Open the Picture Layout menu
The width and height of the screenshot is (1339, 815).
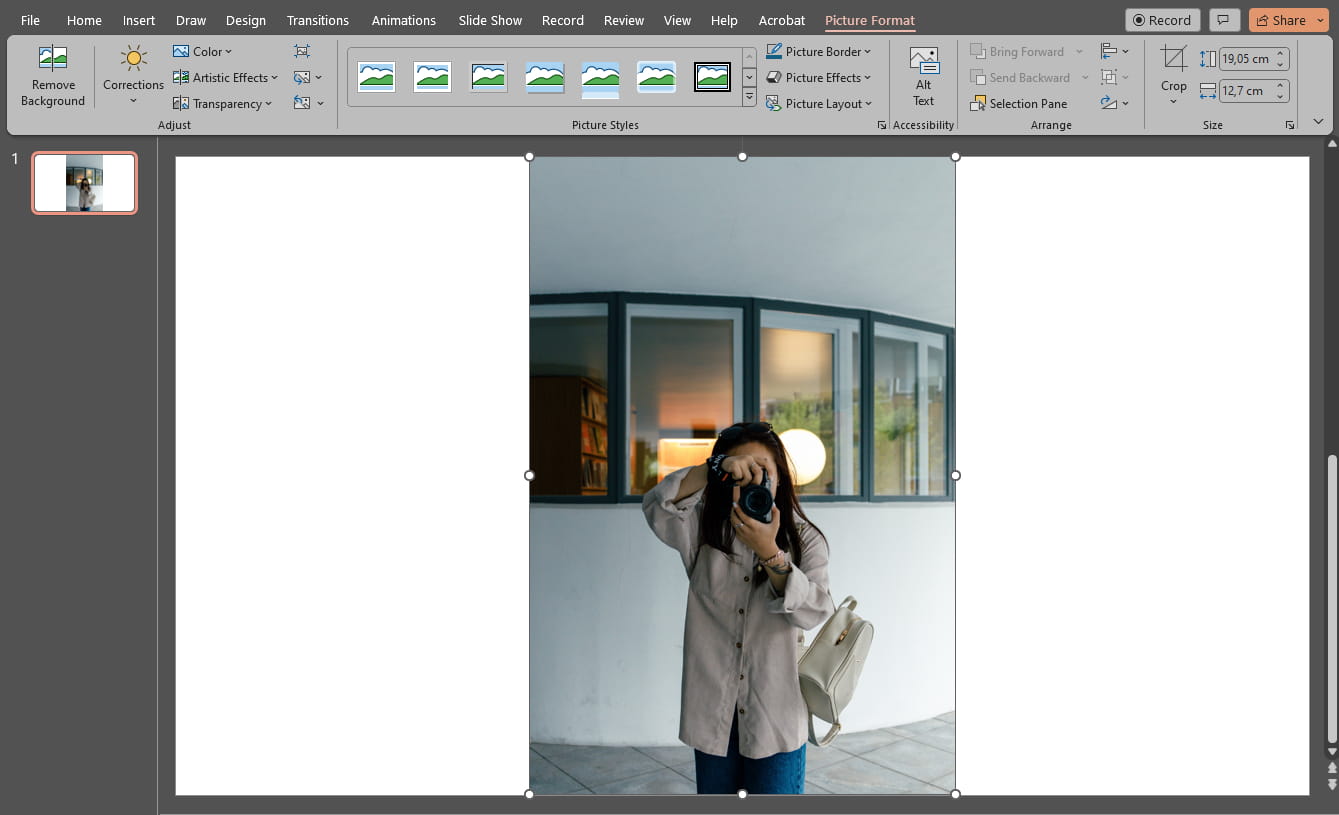820,103
